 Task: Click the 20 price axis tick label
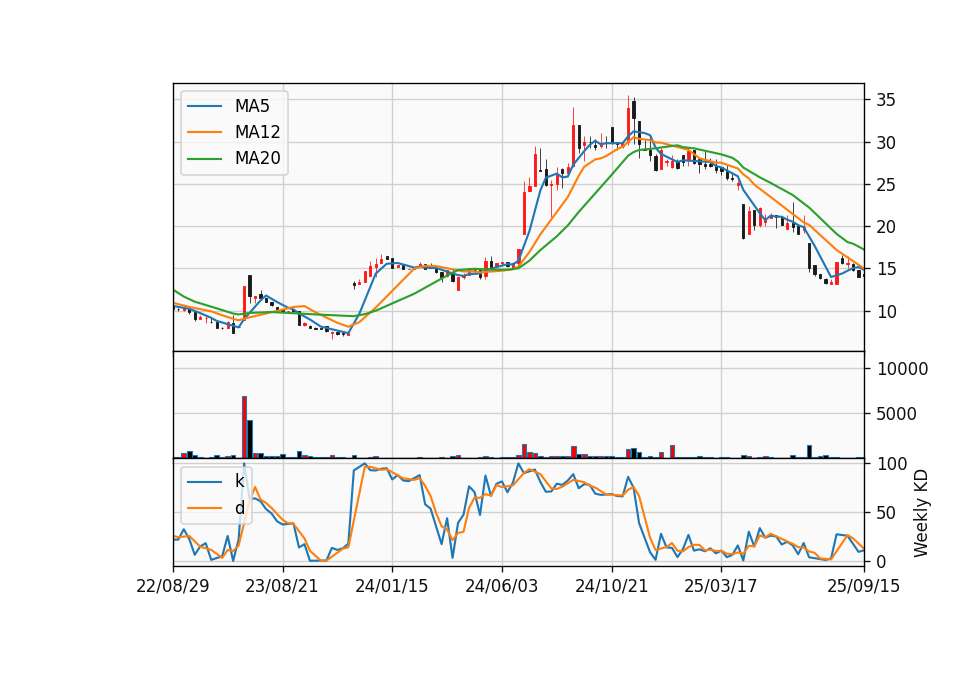[x=885, y=227]
